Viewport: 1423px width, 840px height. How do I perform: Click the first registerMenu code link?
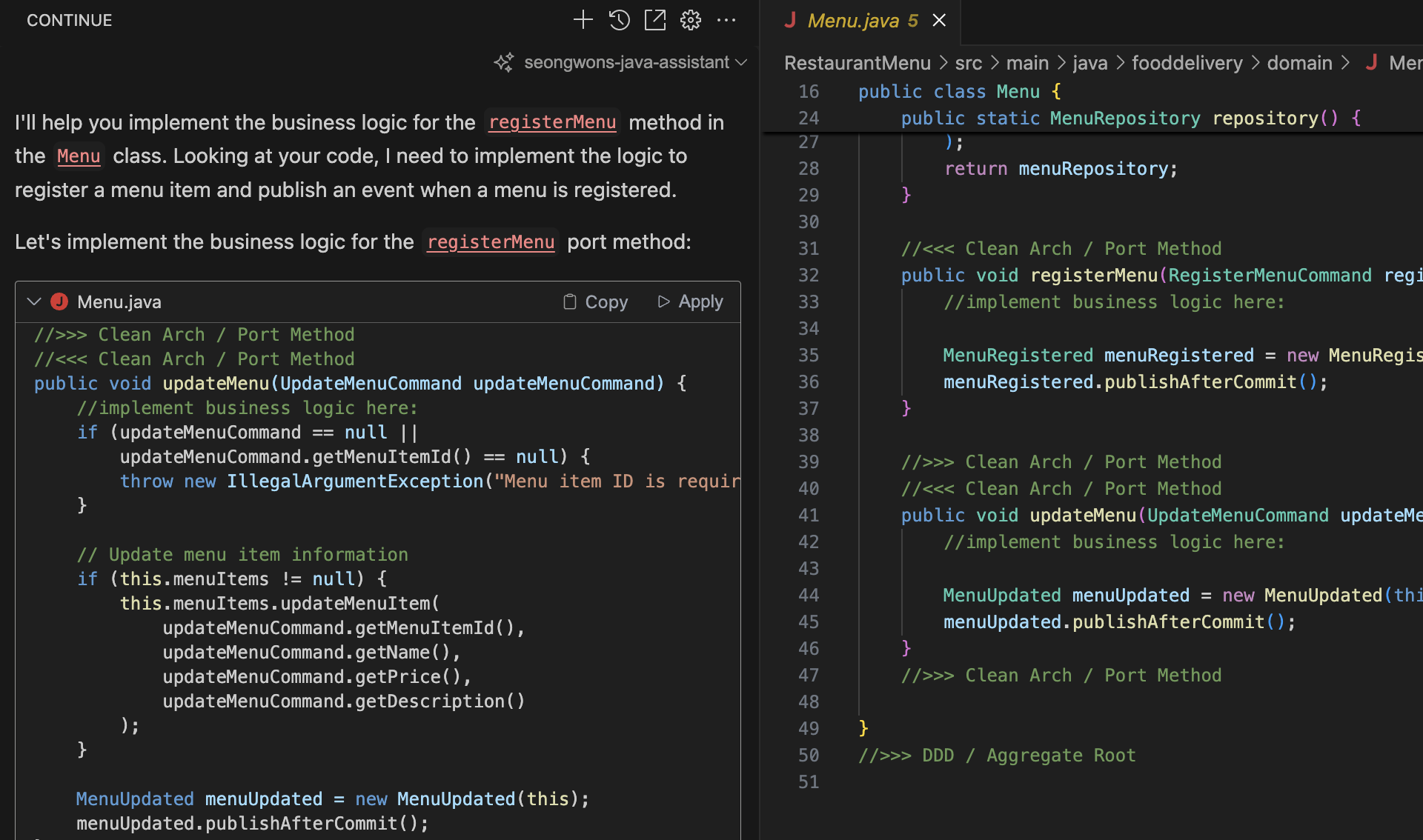tap(552, 122)
